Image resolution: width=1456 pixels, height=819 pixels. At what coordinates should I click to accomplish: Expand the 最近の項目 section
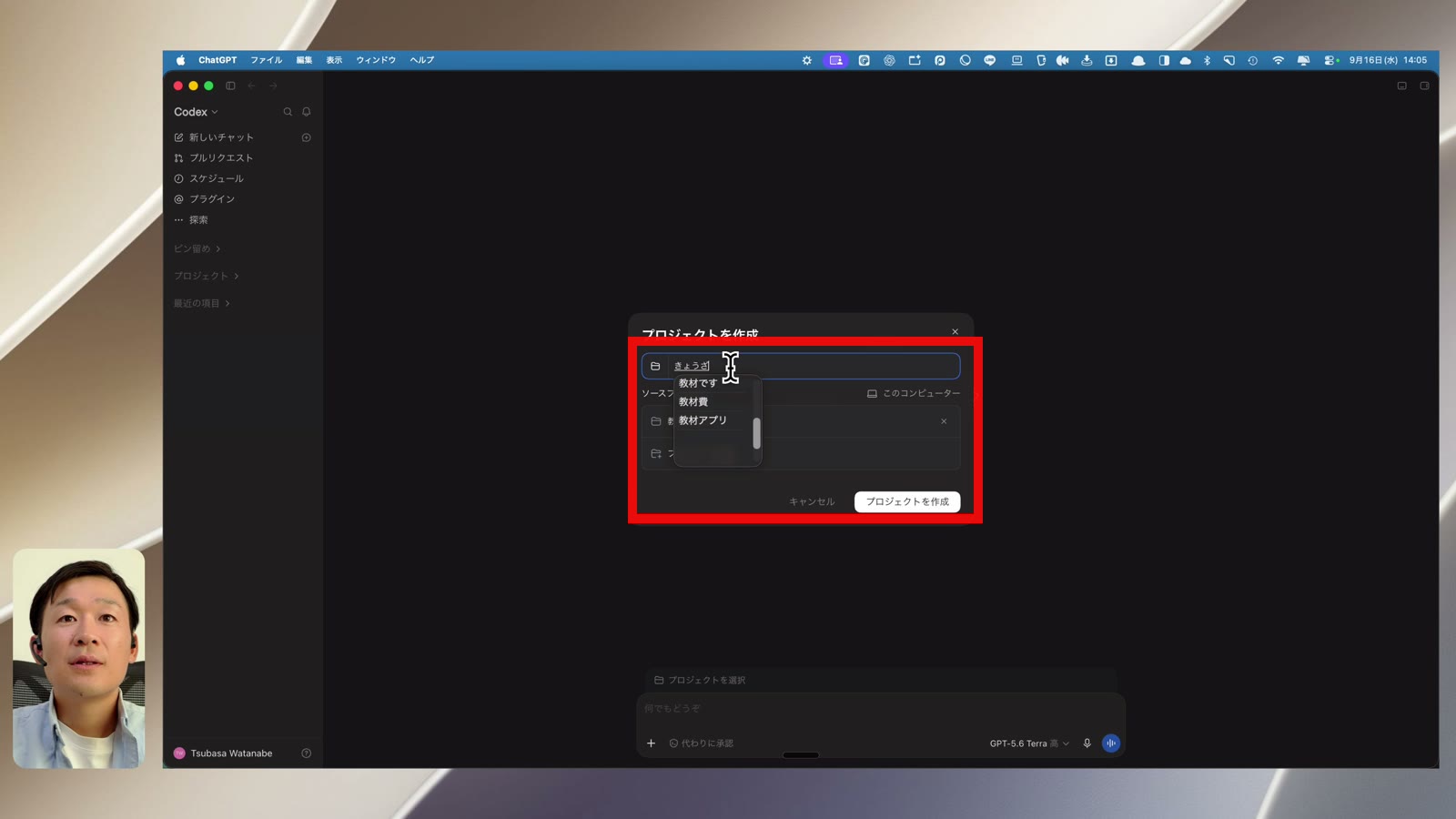point(201,303)
